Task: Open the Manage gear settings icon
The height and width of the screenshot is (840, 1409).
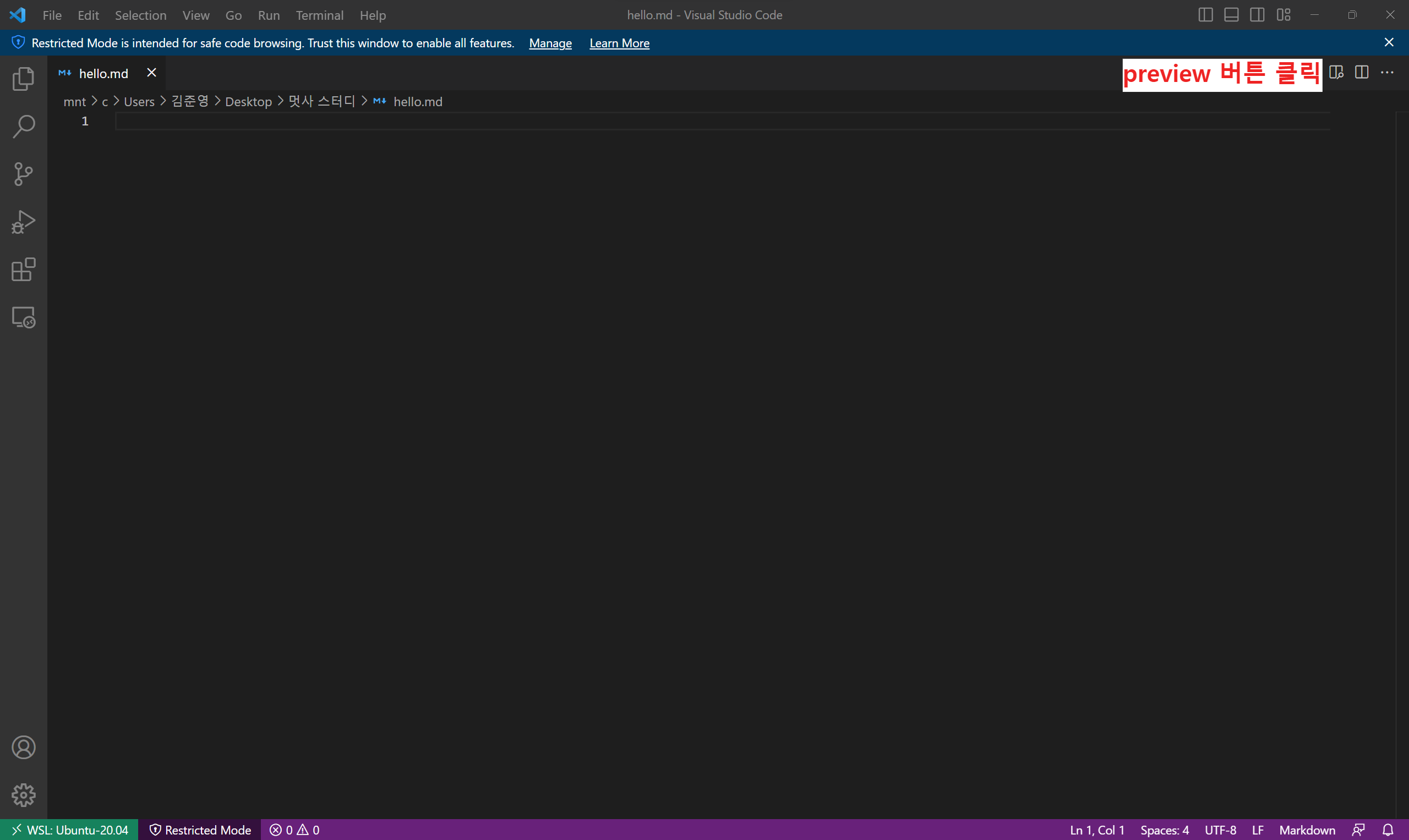Action: tap(23, 795)
